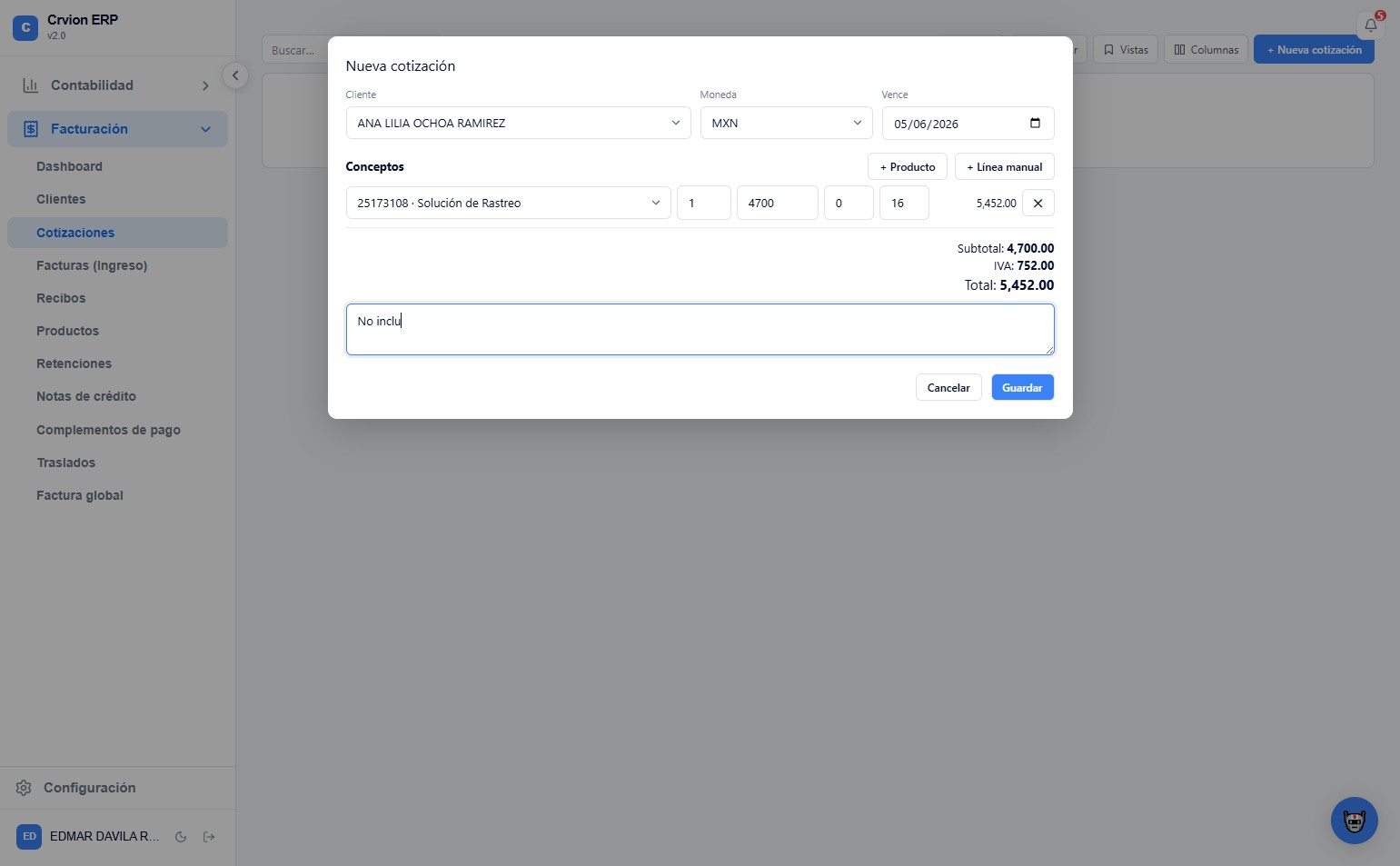Image resolution: width=1400 pixels, height=866 pixels.
Task: Click the Nueva cotización dialog title
Action: click(x=400, y=66)
